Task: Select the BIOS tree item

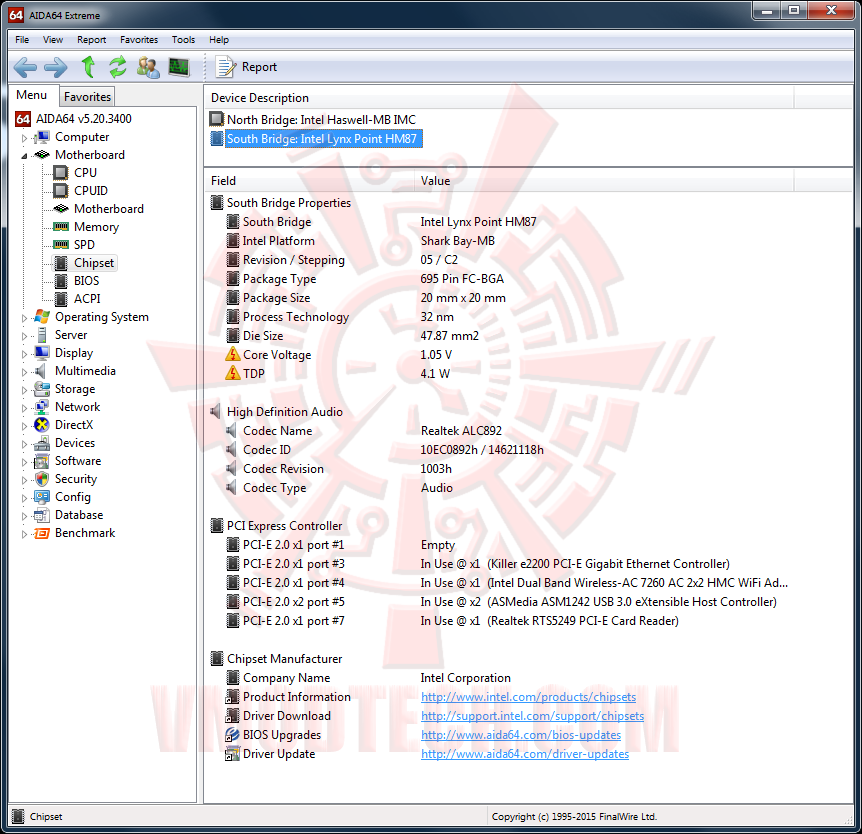Action: click(x=86, y=281)
